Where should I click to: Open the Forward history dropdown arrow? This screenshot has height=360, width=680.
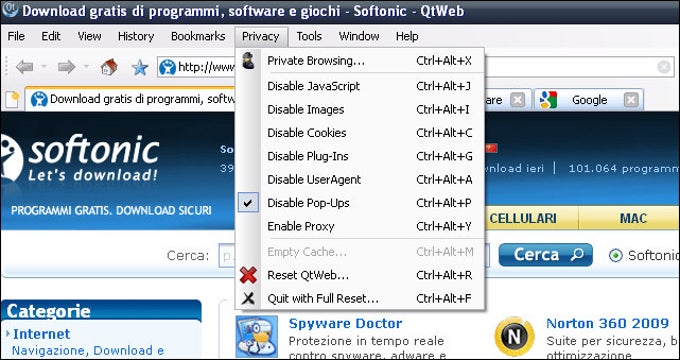(x=86, y=67)
